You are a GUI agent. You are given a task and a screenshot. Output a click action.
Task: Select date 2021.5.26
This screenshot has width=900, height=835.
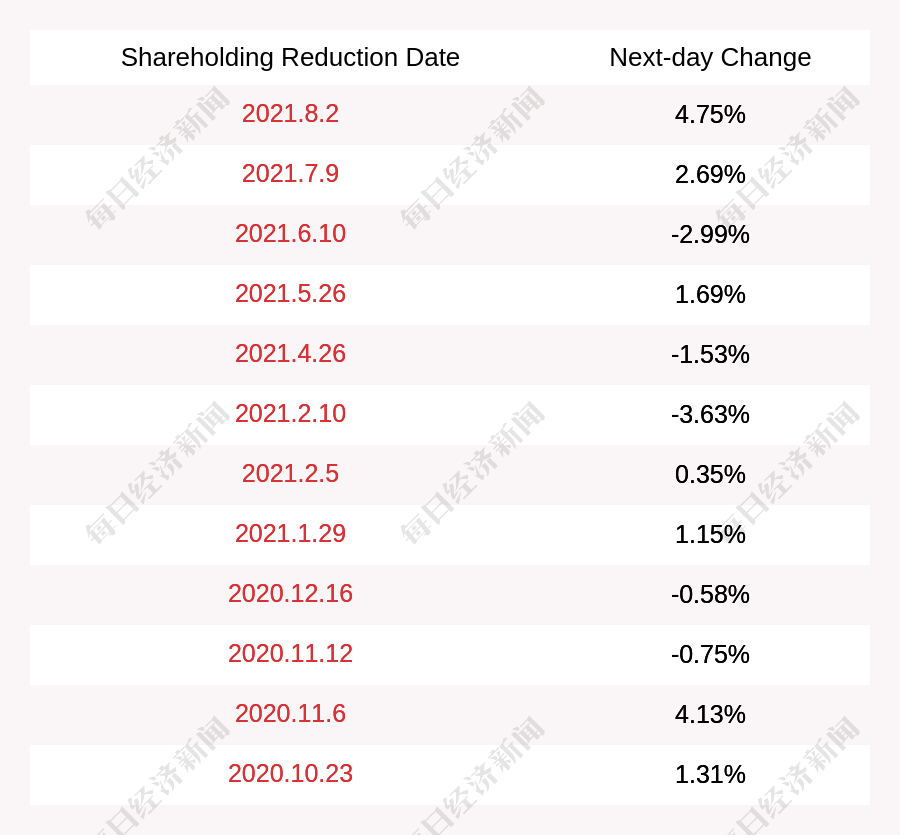pos(290,294)
